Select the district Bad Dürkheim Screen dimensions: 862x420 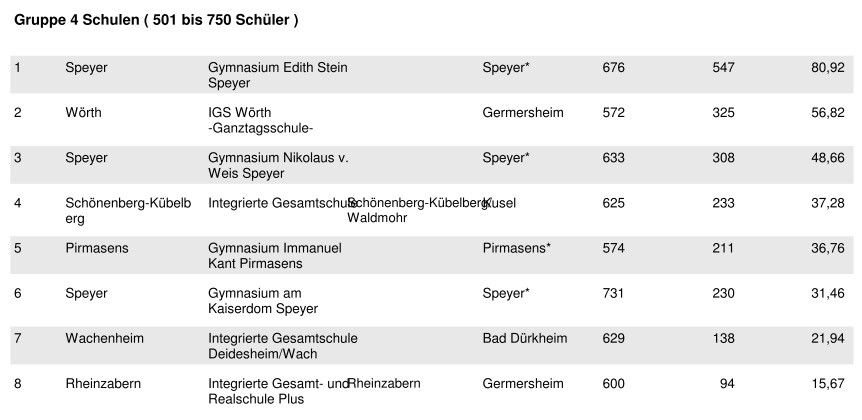pos(524,338)
